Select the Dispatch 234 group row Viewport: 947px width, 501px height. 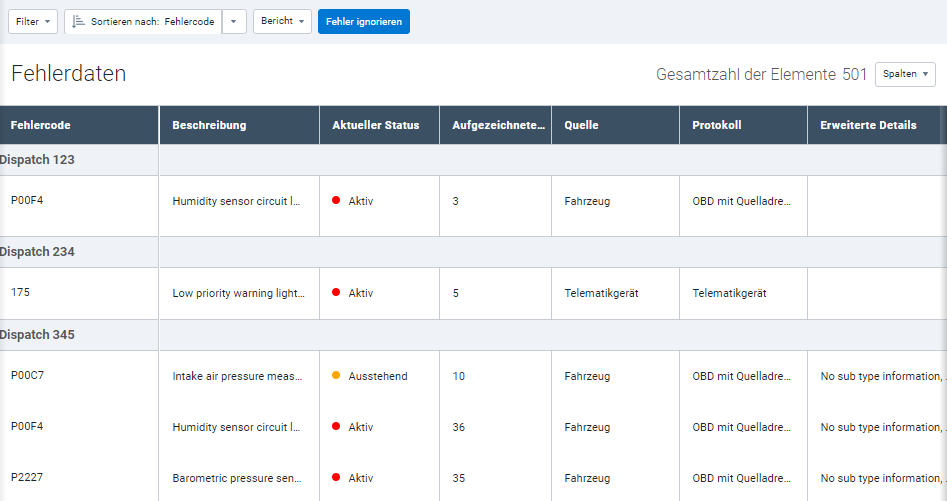click(38, 252)
